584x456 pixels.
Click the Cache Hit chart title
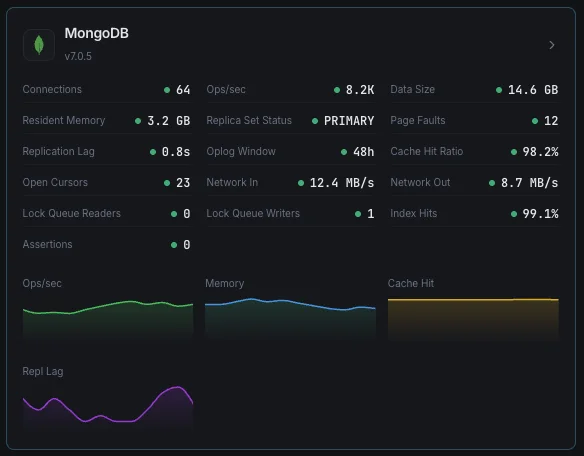tap(411, 283)
